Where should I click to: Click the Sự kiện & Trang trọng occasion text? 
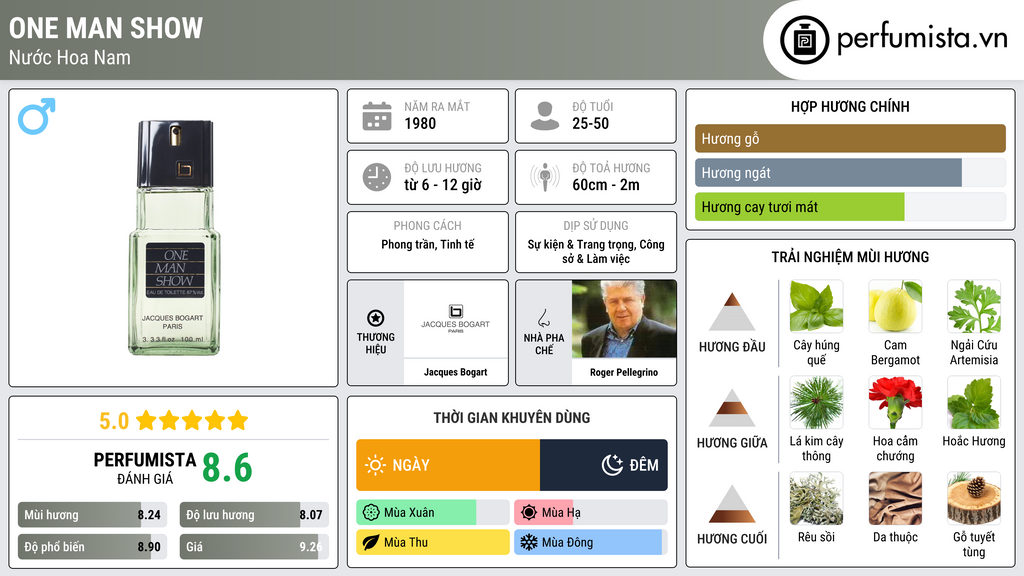596,251
